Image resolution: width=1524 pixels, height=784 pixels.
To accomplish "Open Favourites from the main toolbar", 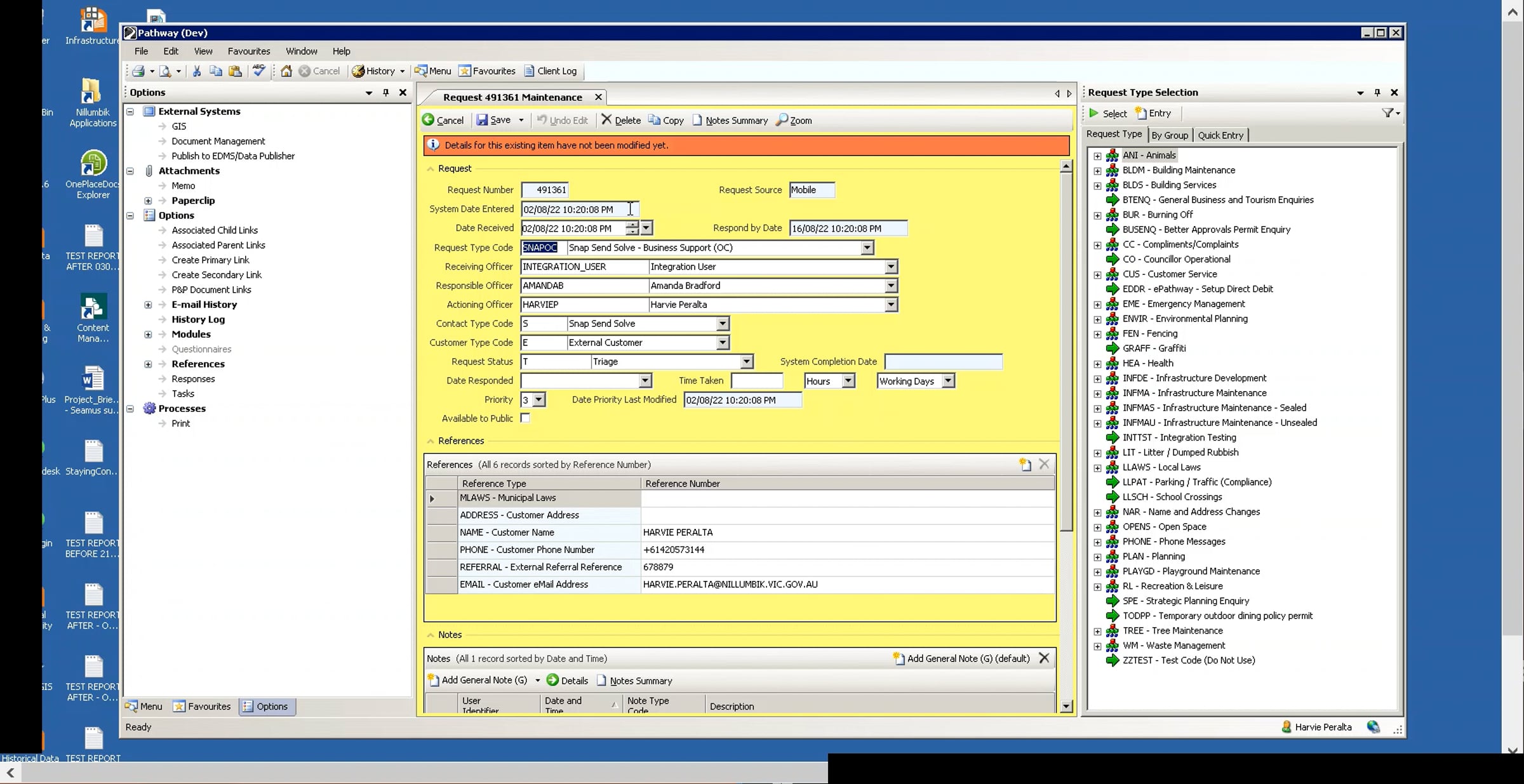I will (x=487, y=71).
